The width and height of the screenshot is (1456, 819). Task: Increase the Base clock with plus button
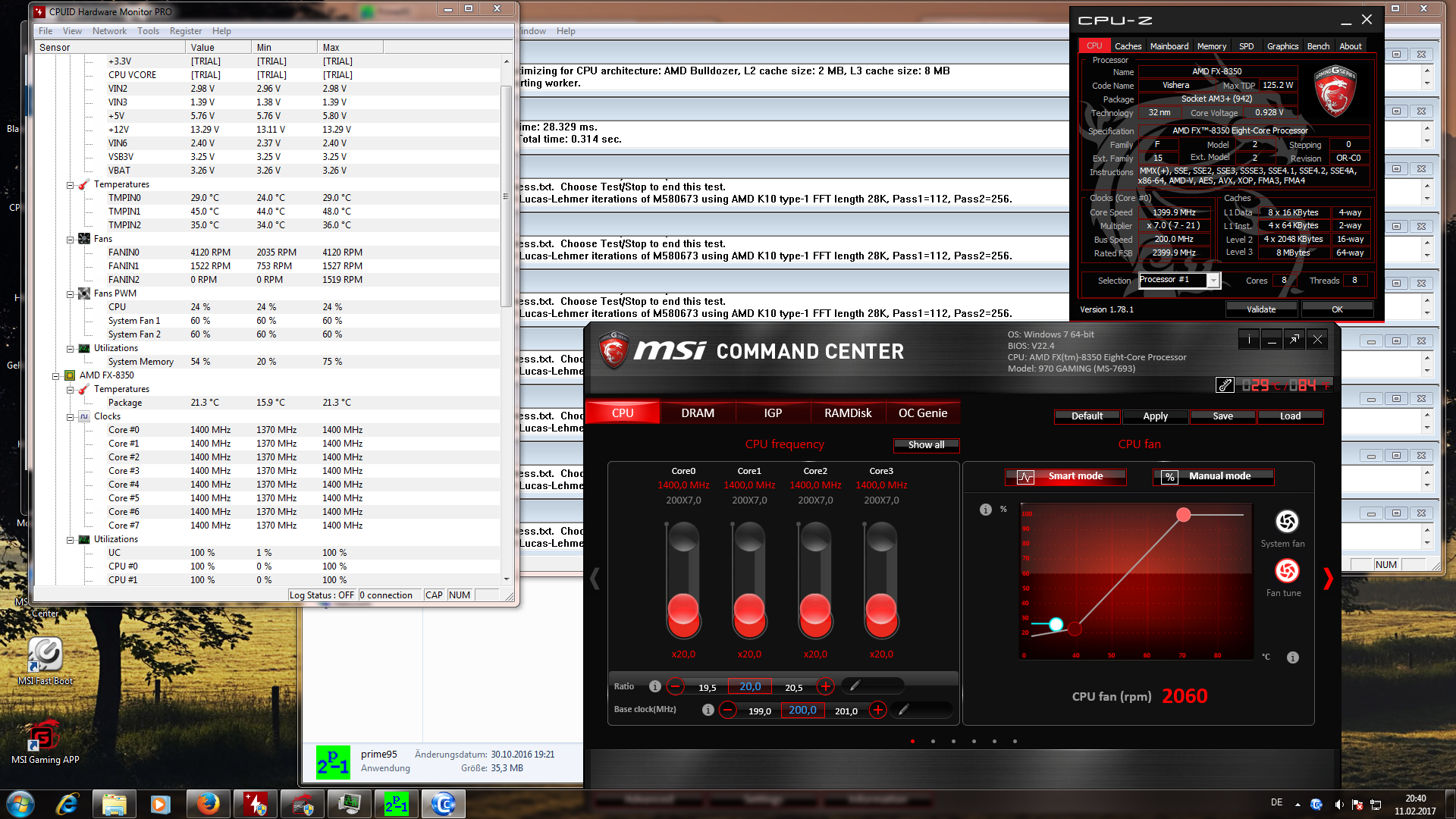877,710
